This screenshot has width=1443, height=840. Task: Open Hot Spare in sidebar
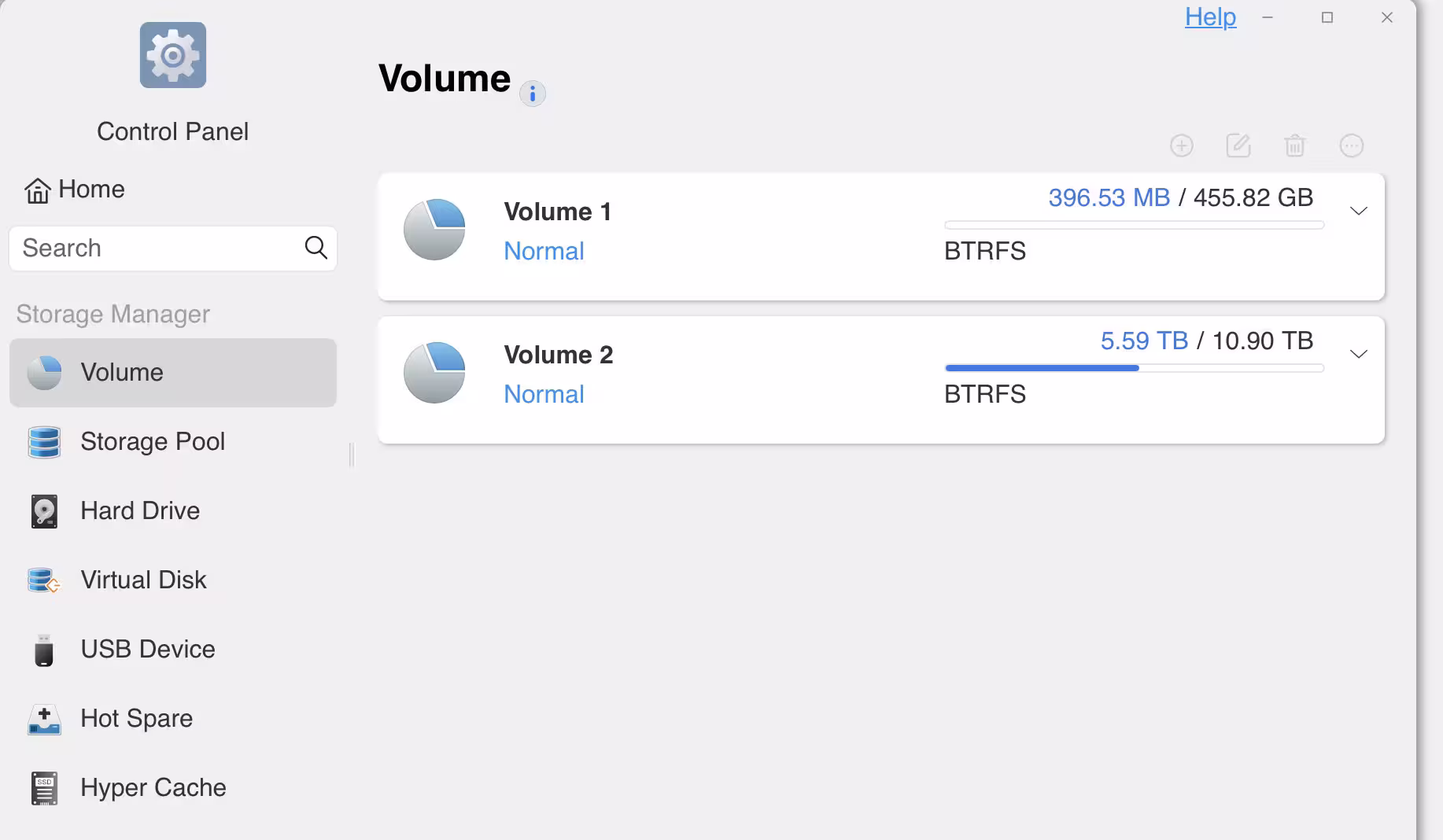[x=173, y=719]
